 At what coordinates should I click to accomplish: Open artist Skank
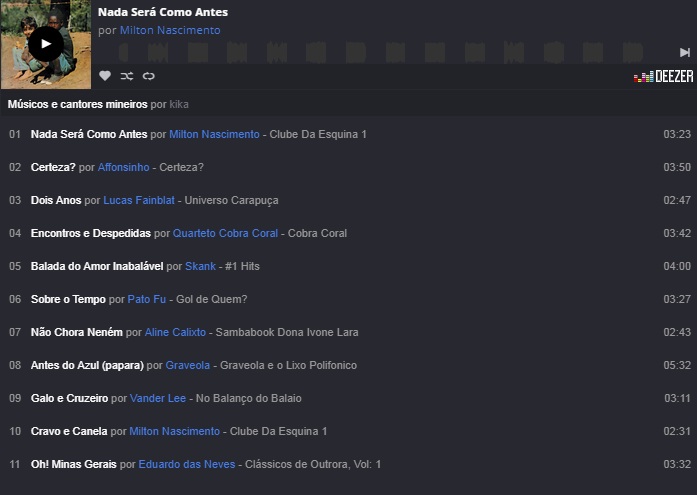pyautogui.click(x=200, y=266)
